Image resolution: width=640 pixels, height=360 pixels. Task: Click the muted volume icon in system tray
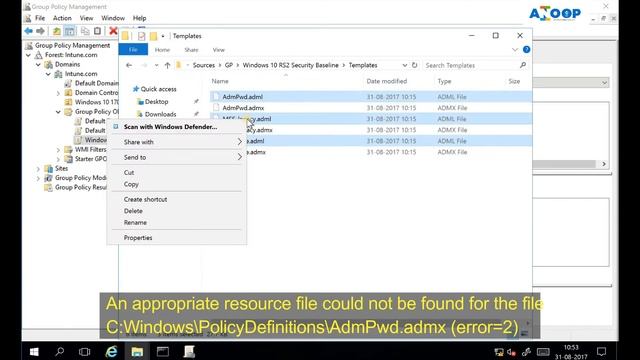511,352
